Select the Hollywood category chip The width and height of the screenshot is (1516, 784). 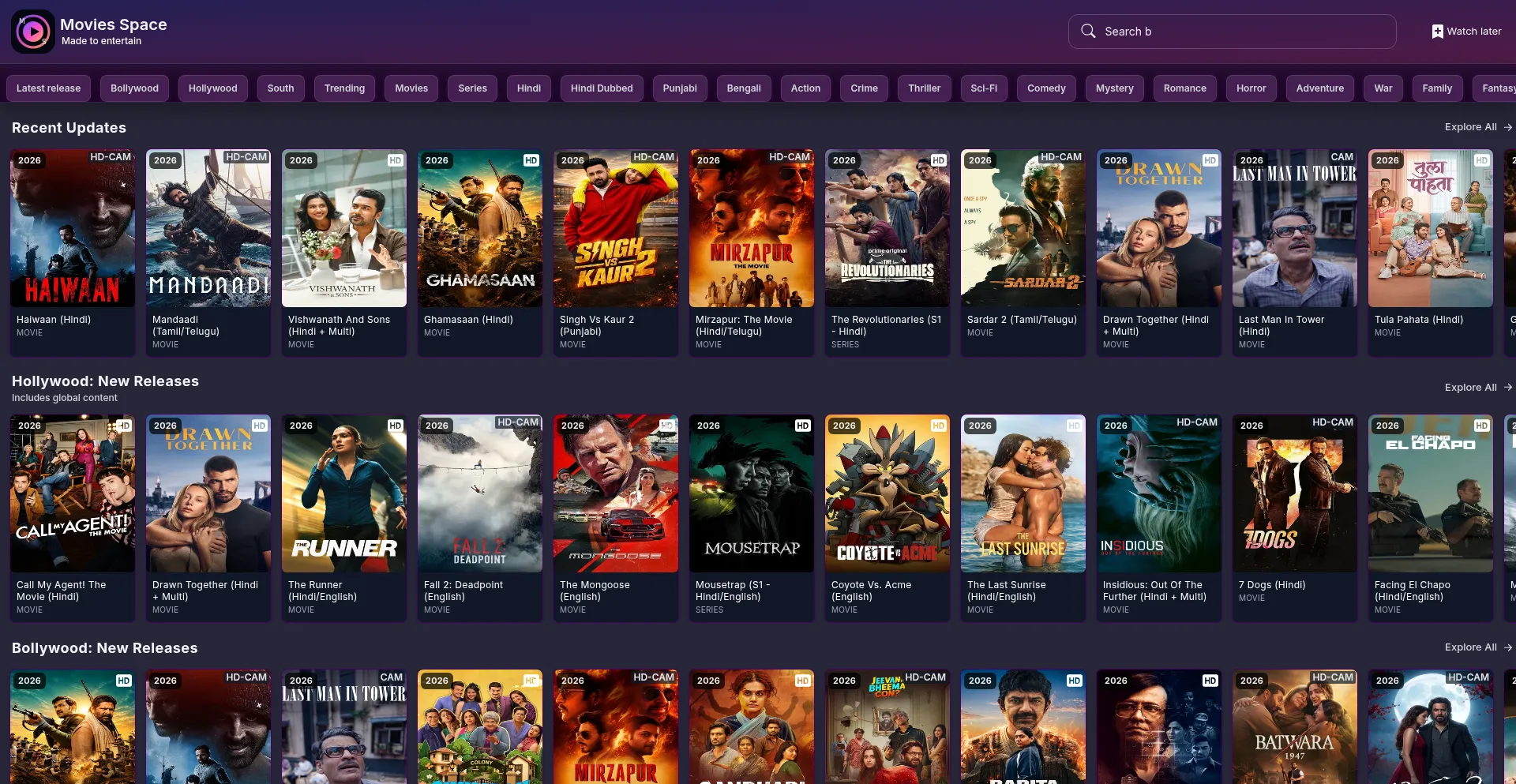point(212,88)
